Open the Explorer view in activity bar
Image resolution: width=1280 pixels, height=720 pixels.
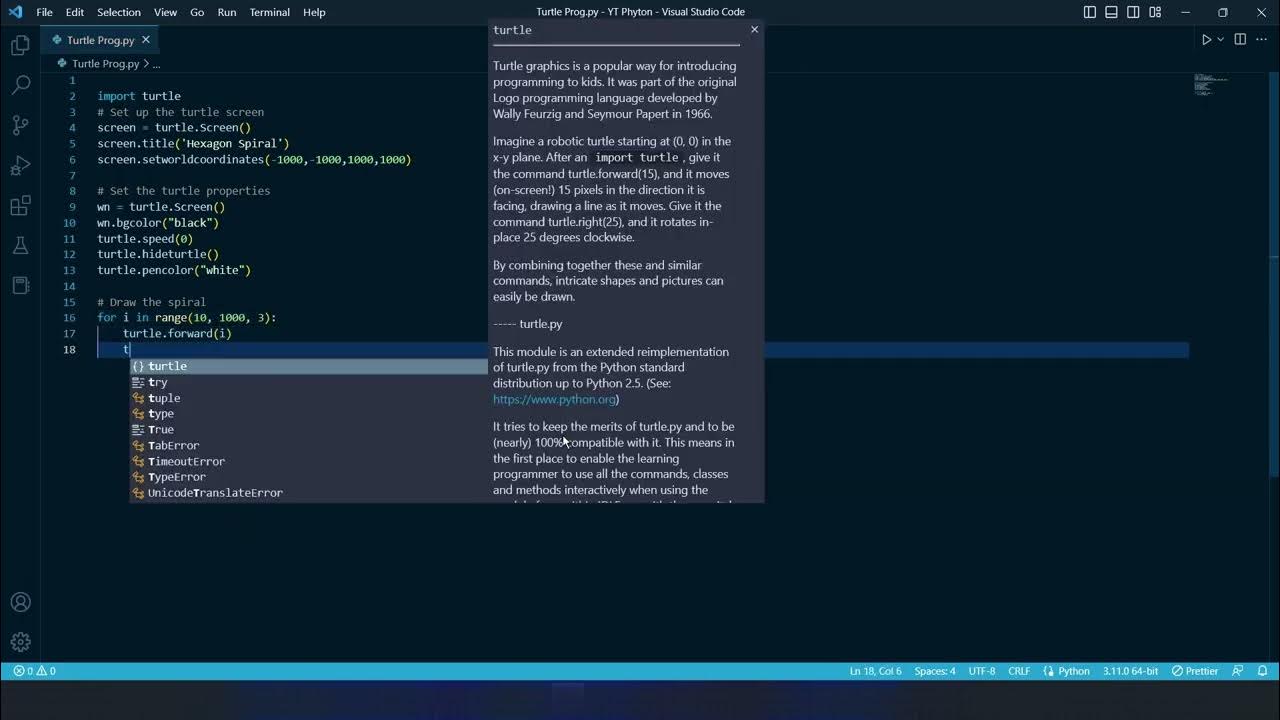(20, 45)
